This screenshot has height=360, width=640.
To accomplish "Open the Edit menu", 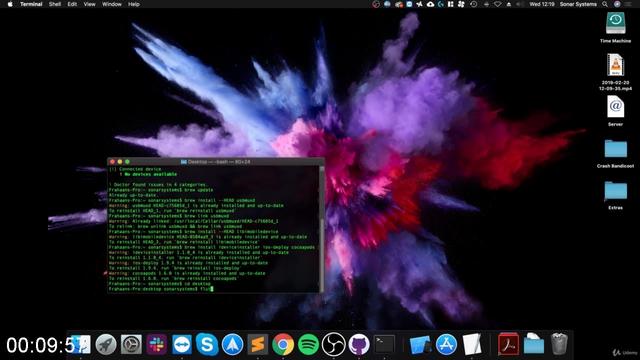I will pos(72,4).
